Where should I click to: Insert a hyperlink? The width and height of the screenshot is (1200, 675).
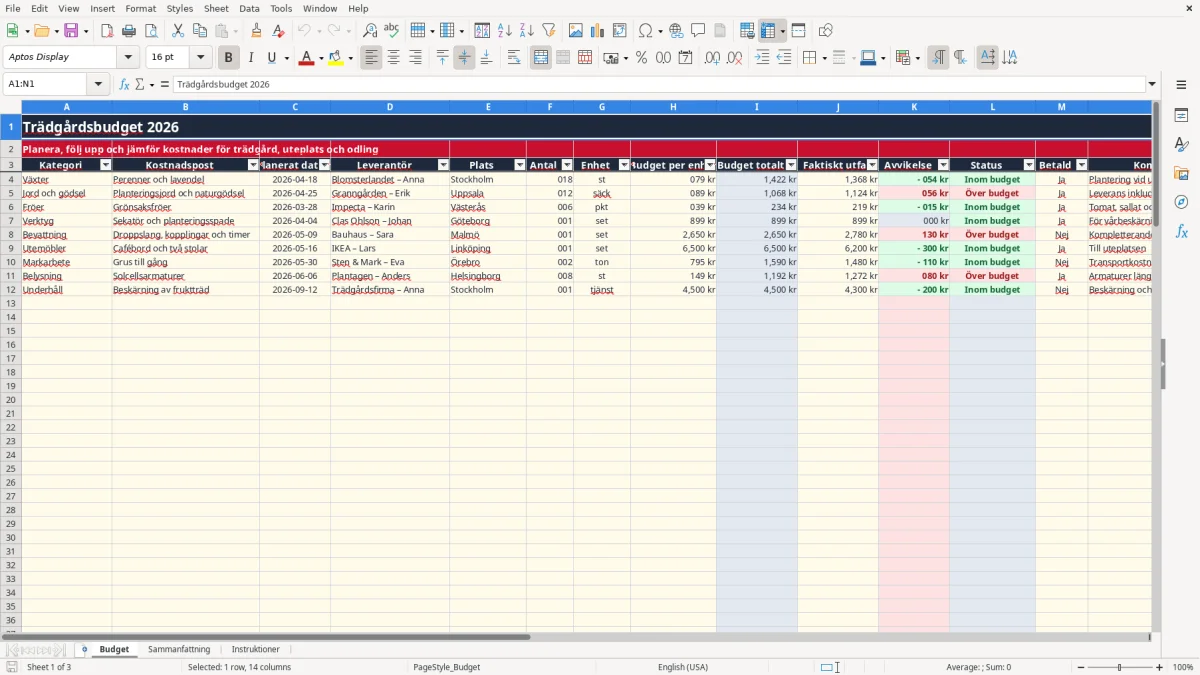pos(676,31)
